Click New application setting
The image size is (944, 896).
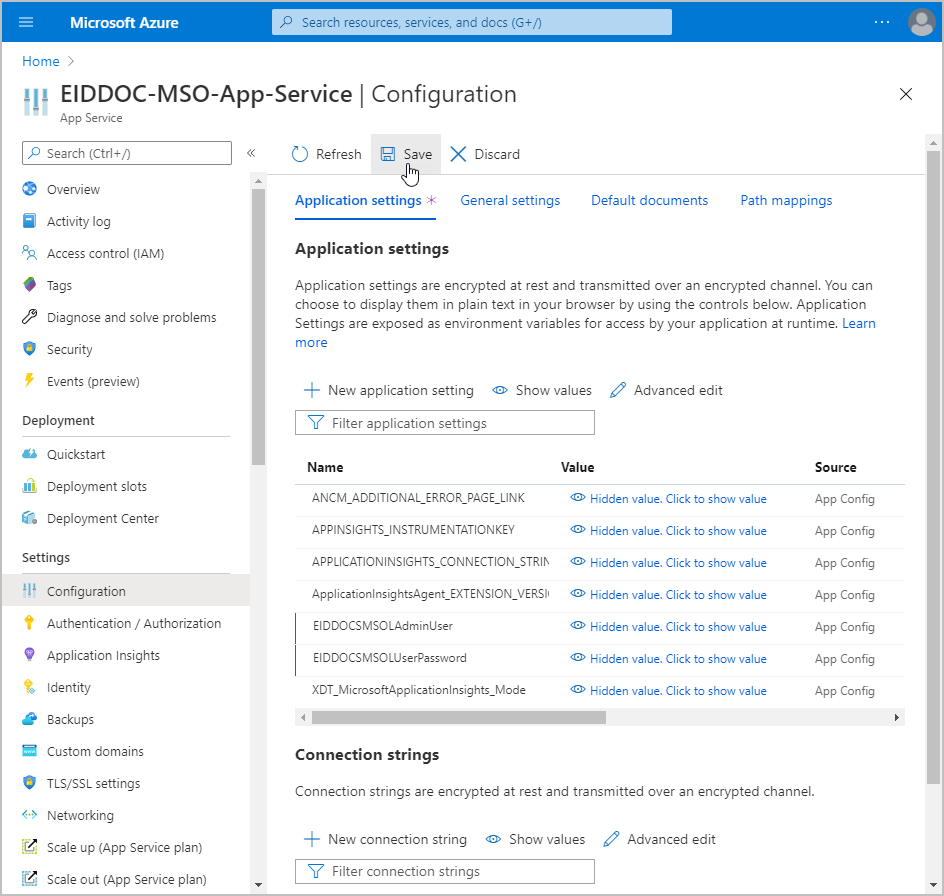[389, 390]
